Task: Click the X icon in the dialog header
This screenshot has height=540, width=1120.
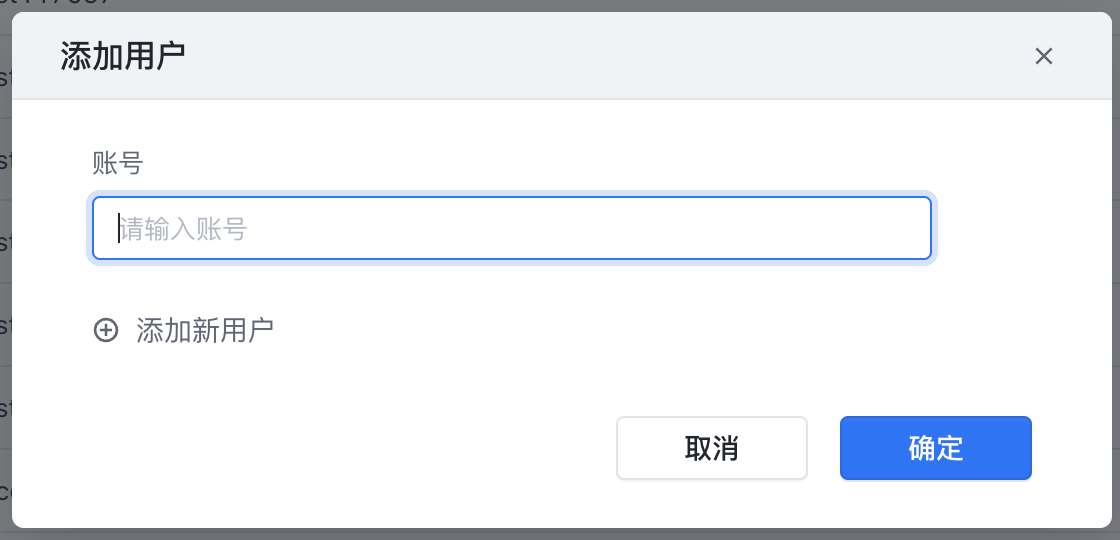Action: pos(1044,56)
